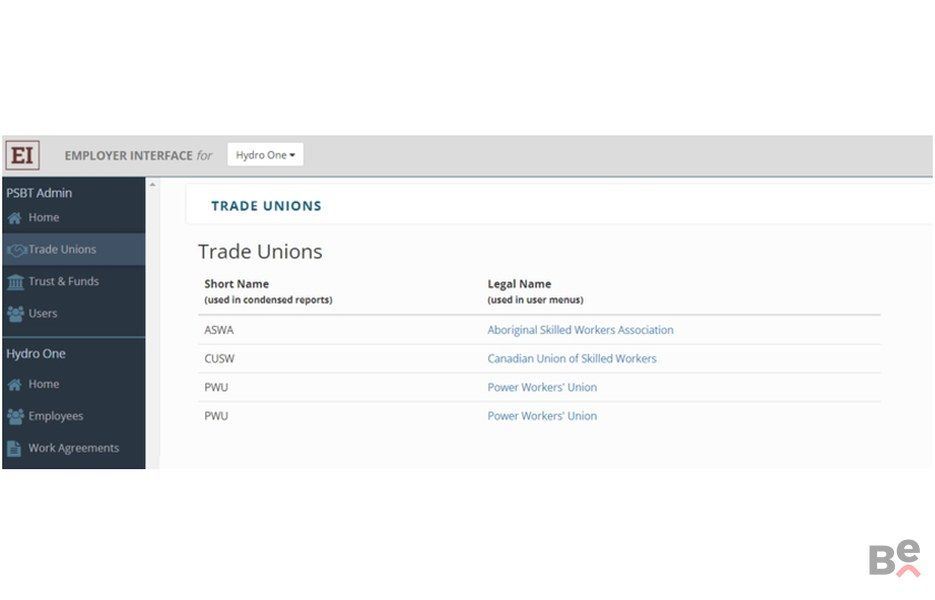Click the EI logo in the header
The height and width of the screenshot is (600, 935).
tap(23, 156)
